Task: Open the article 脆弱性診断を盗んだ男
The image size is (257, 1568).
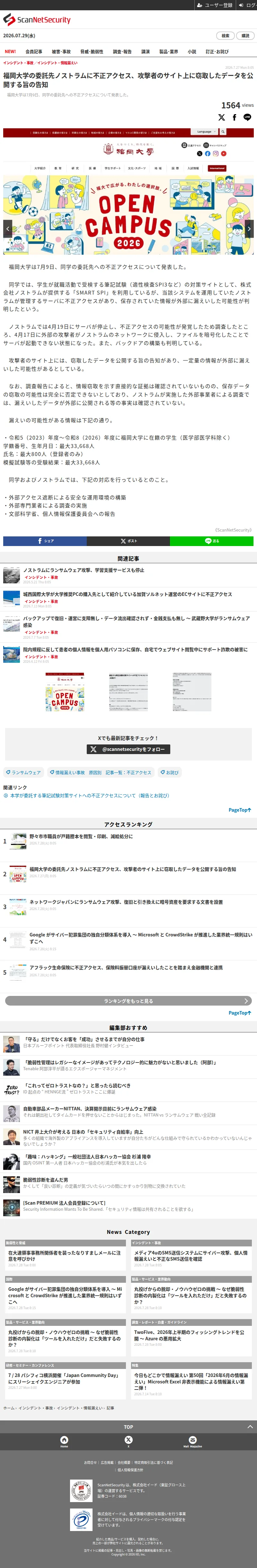Action: (x=46, y=1180)
